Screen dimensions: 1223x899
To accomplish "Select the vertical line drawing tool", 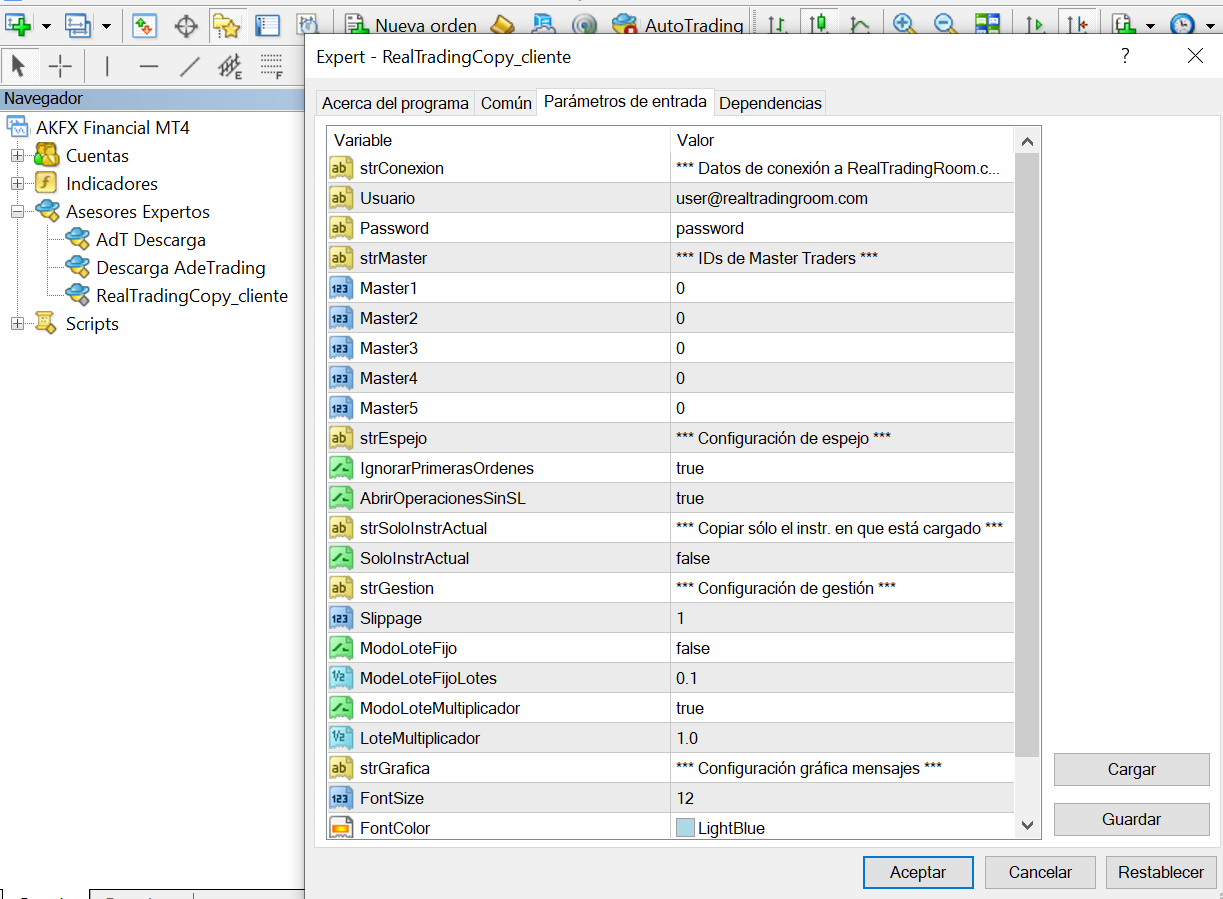I will [107, 67].
